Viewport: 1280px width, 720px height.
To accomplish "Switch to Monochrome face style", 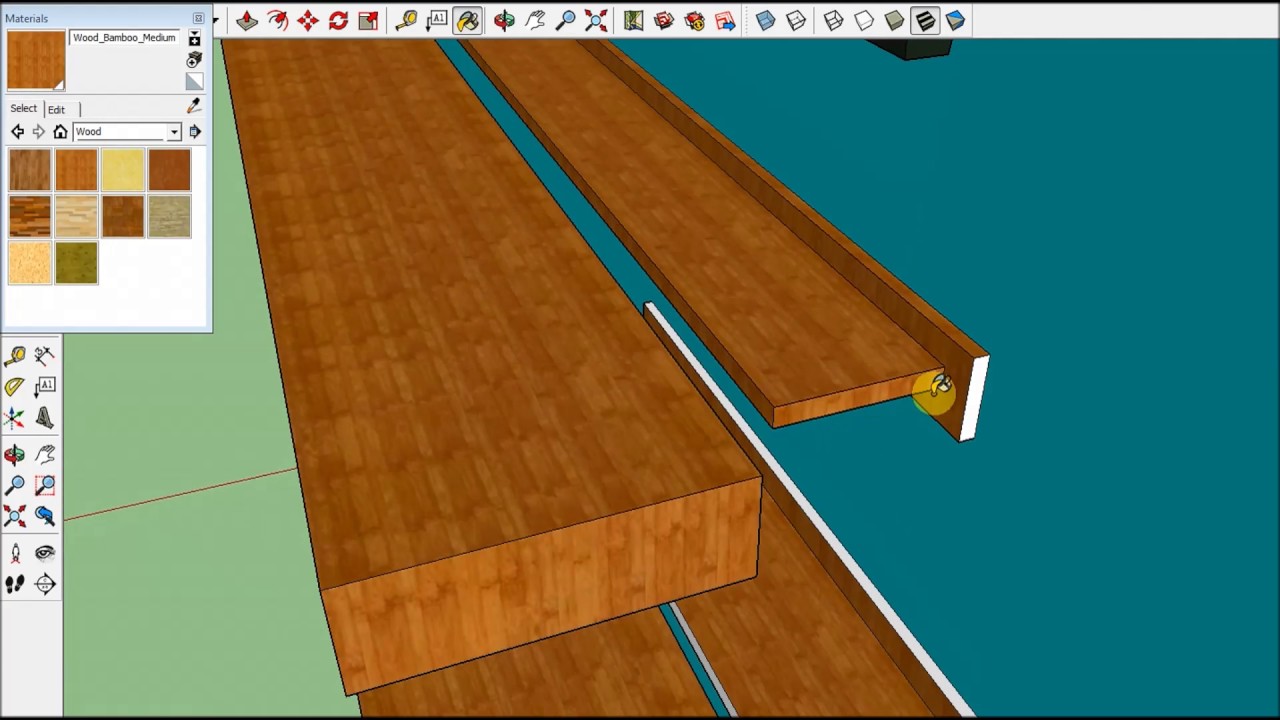I will pyautogui.click(x=955, y=20).
